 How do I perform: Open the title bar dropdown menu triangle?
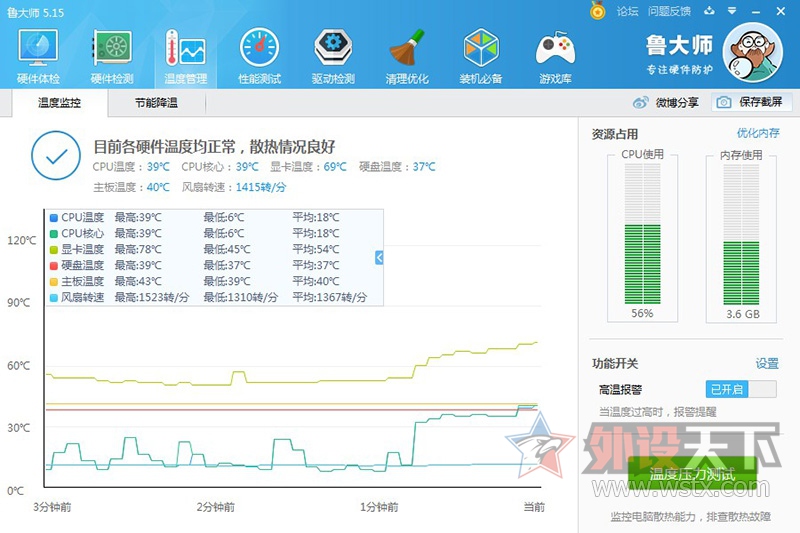(x=732, y=11)
